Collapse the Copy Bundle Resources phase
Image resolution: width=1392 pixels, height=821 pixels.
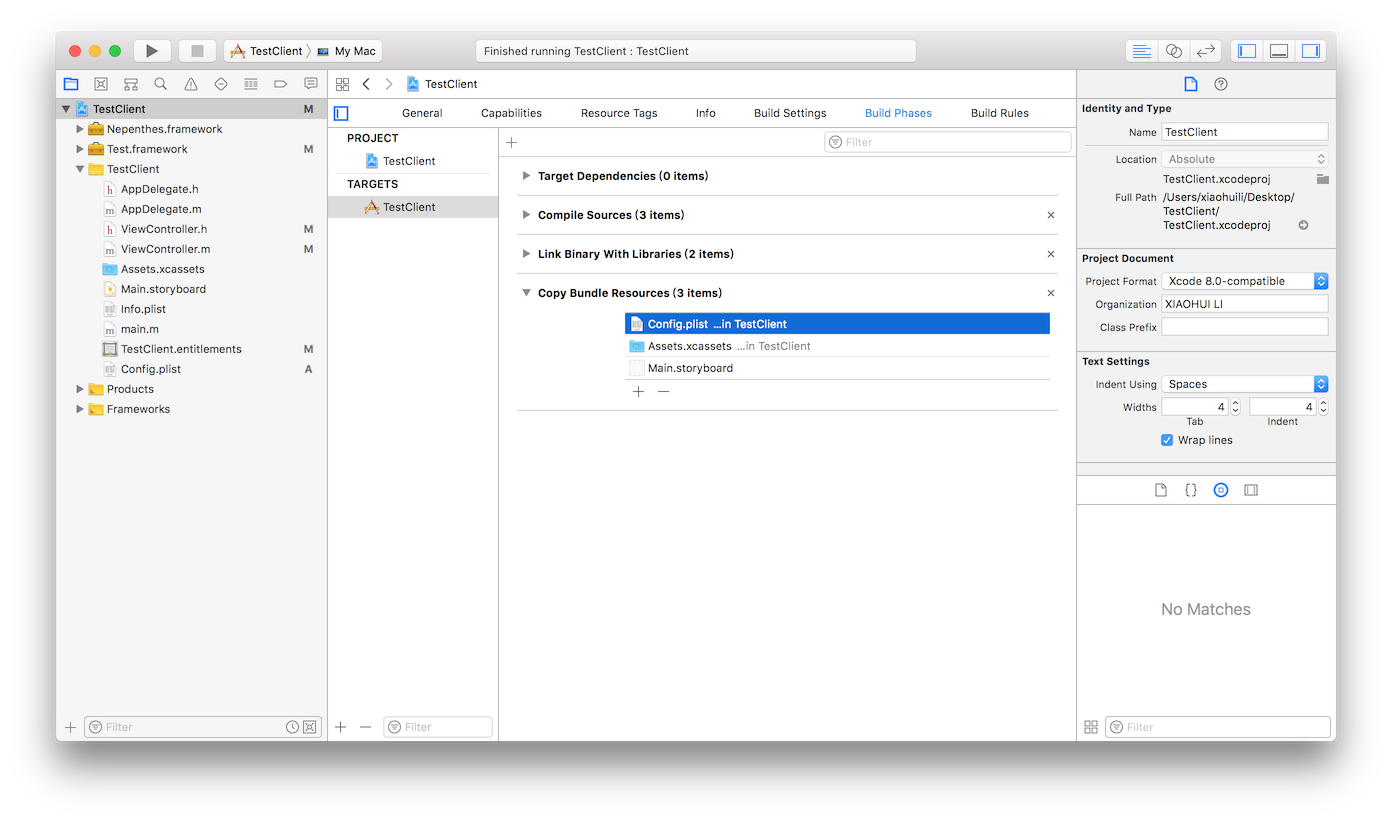526,293
